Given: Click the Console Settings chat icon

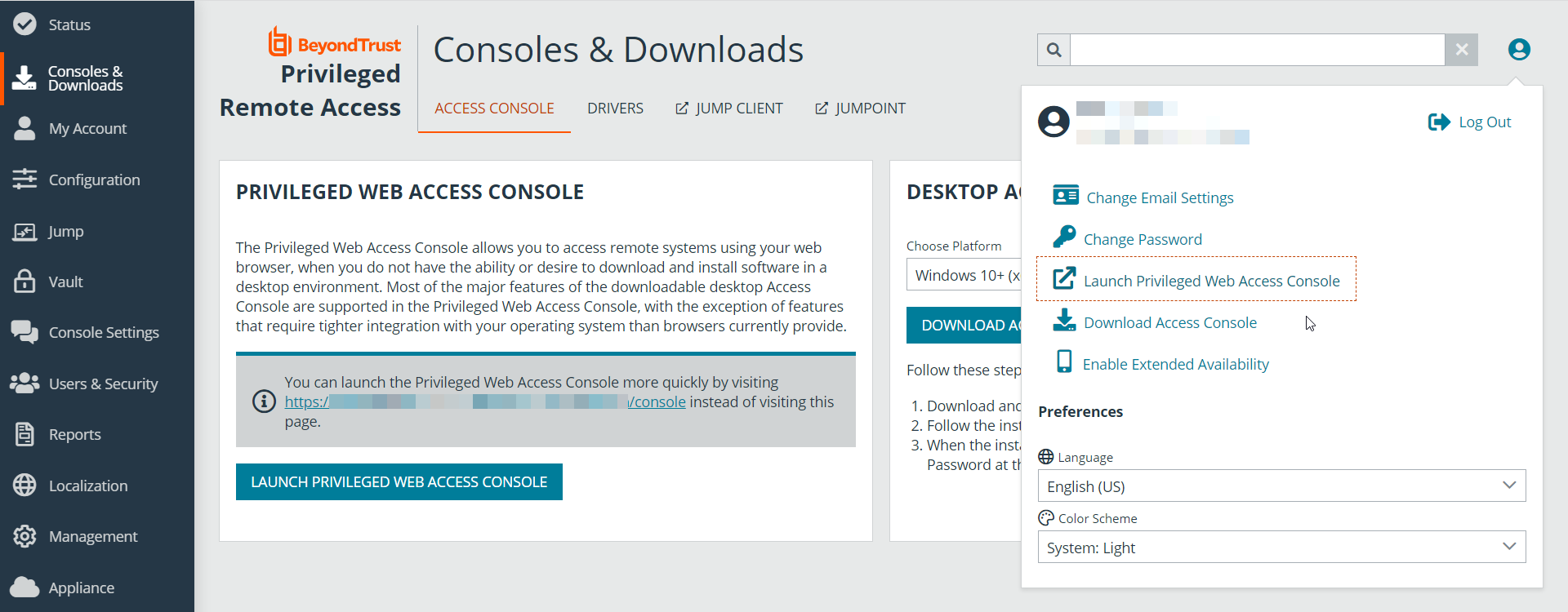Looking at the screenshot, I should 24,332.
